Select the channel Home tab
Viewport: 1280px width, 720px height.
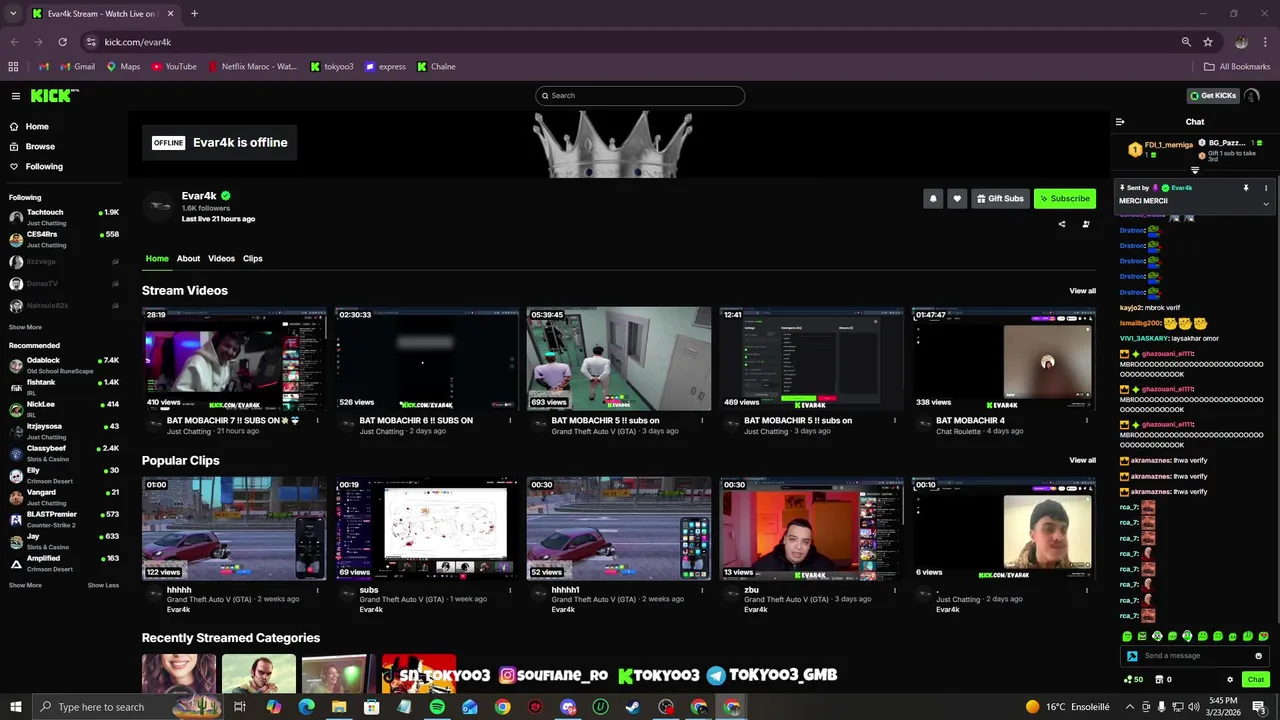click(x=157, y=258)
